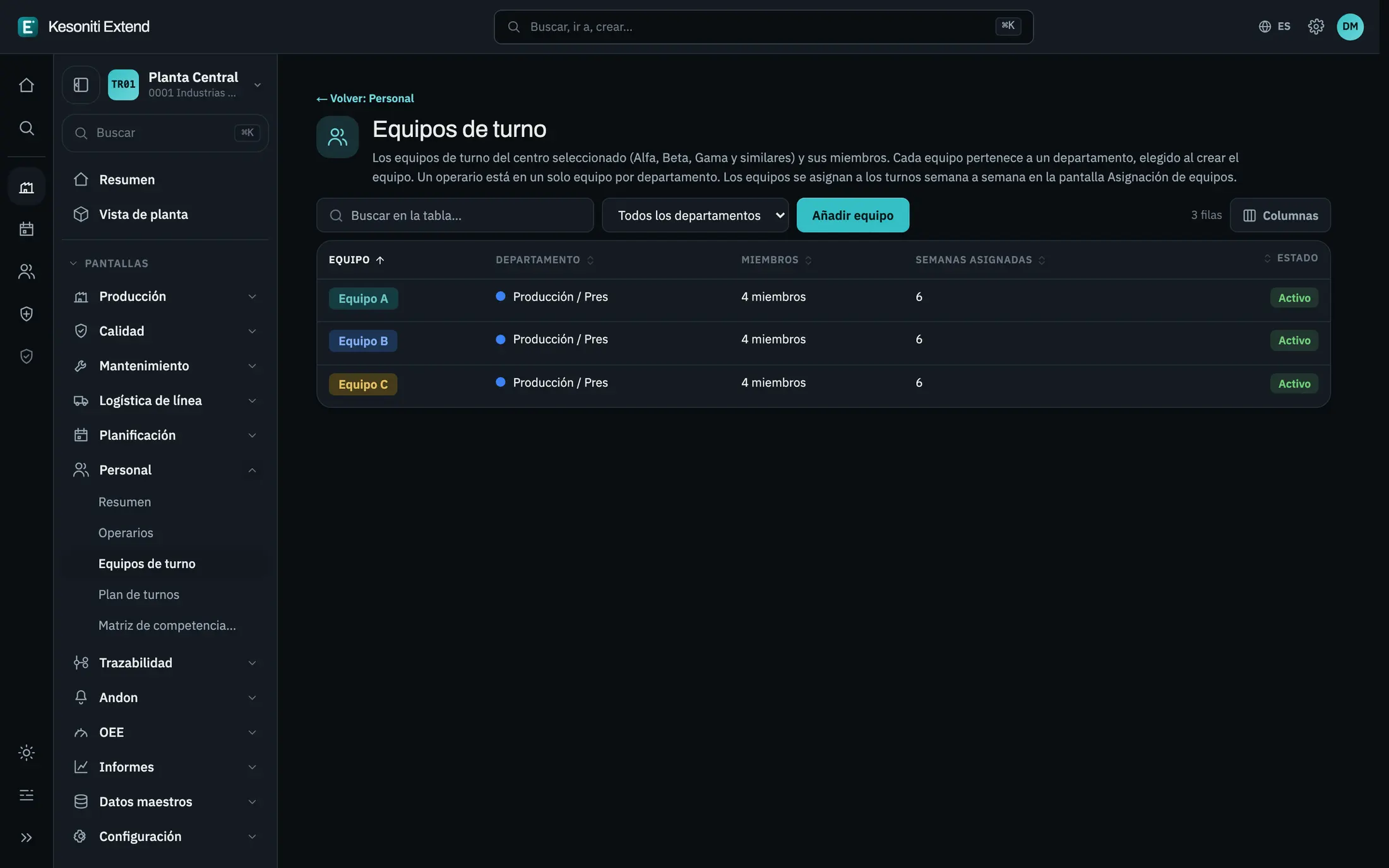Focus the Buscar en la tabla field
This screenshot has height=868, width=1389.
(x=455, y=215)
